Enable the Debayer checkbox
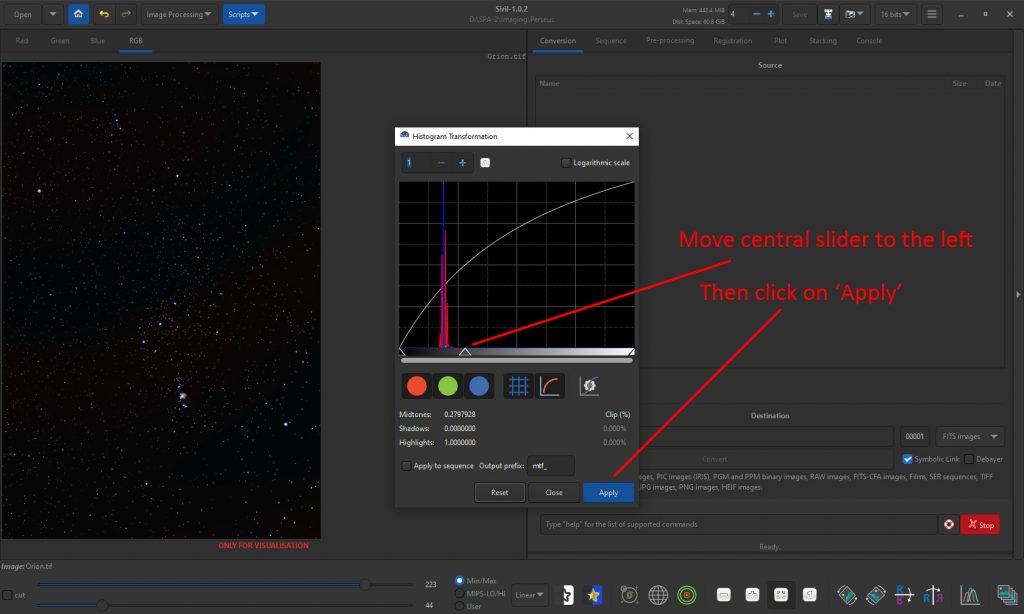 tap(968, 459)
